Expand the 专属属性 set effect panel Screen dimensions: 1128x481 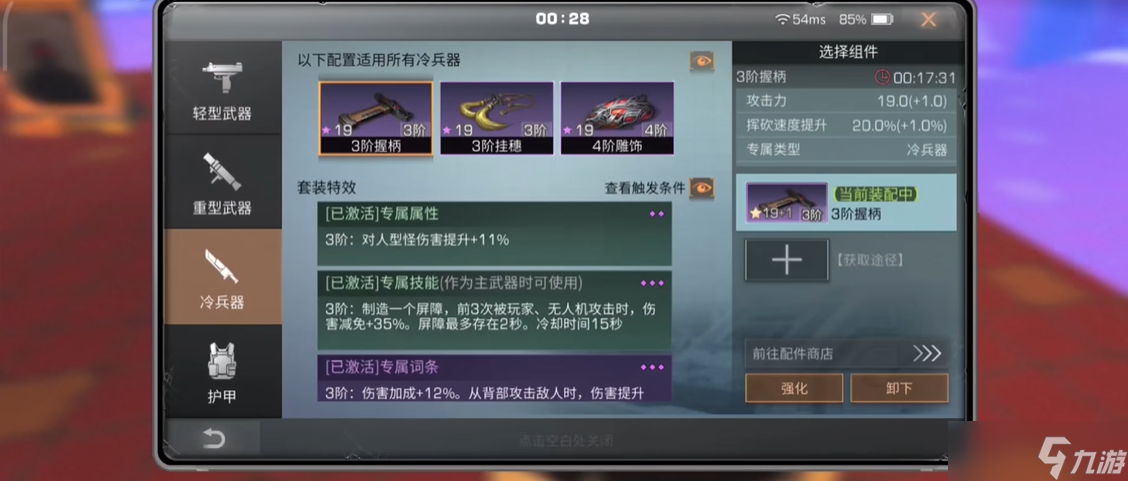pyautogui.click(x=494, y=234)
